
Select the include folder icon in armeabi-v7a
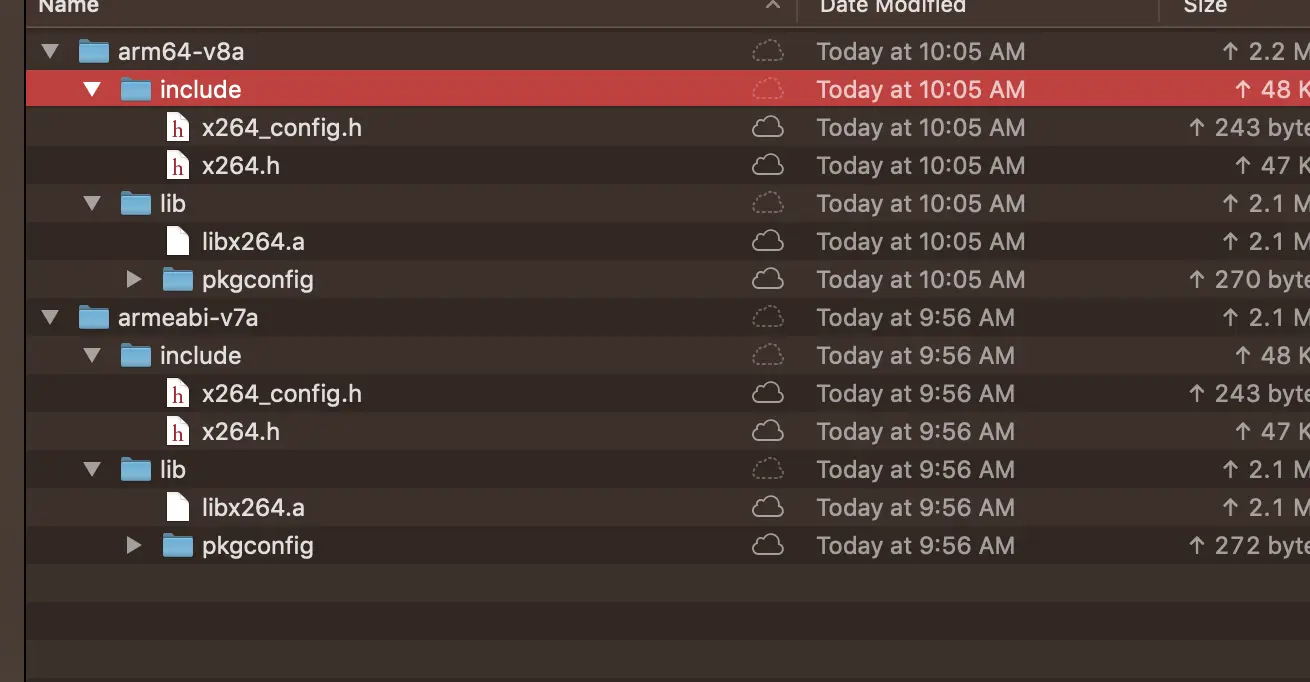[x=135, y=355]
